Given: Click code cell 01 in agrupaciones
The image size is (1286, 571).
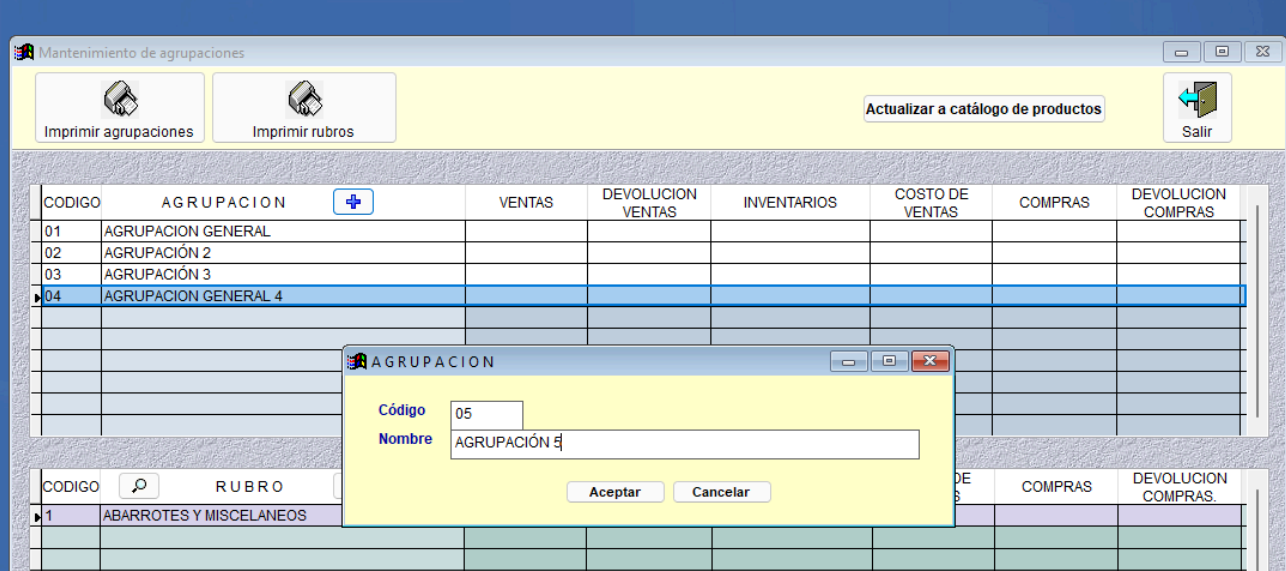Looking at the screenshot, I should (x=71, y=231).
